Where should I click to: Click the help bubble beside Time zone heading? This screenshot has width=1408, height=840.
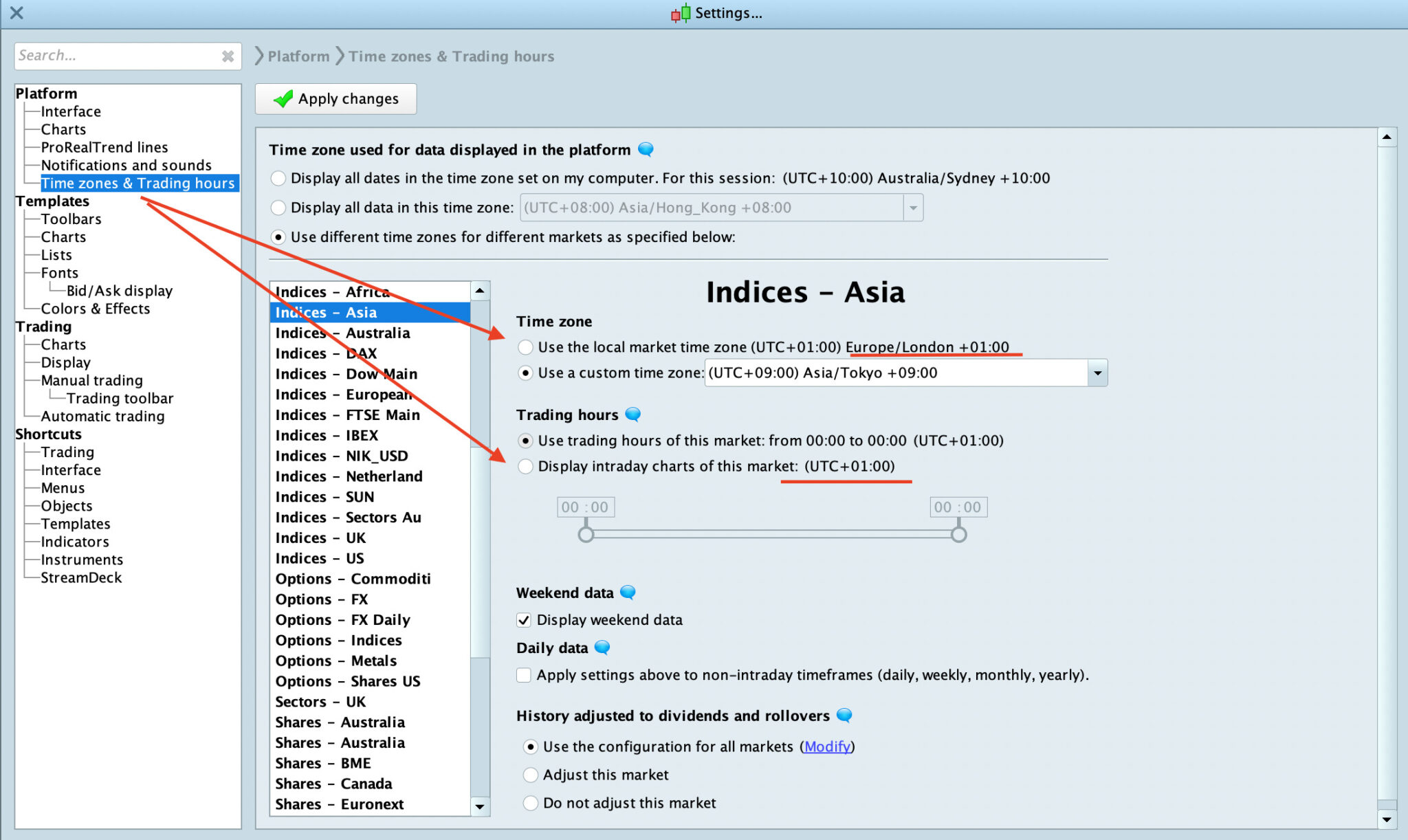(x=646, y=149)
